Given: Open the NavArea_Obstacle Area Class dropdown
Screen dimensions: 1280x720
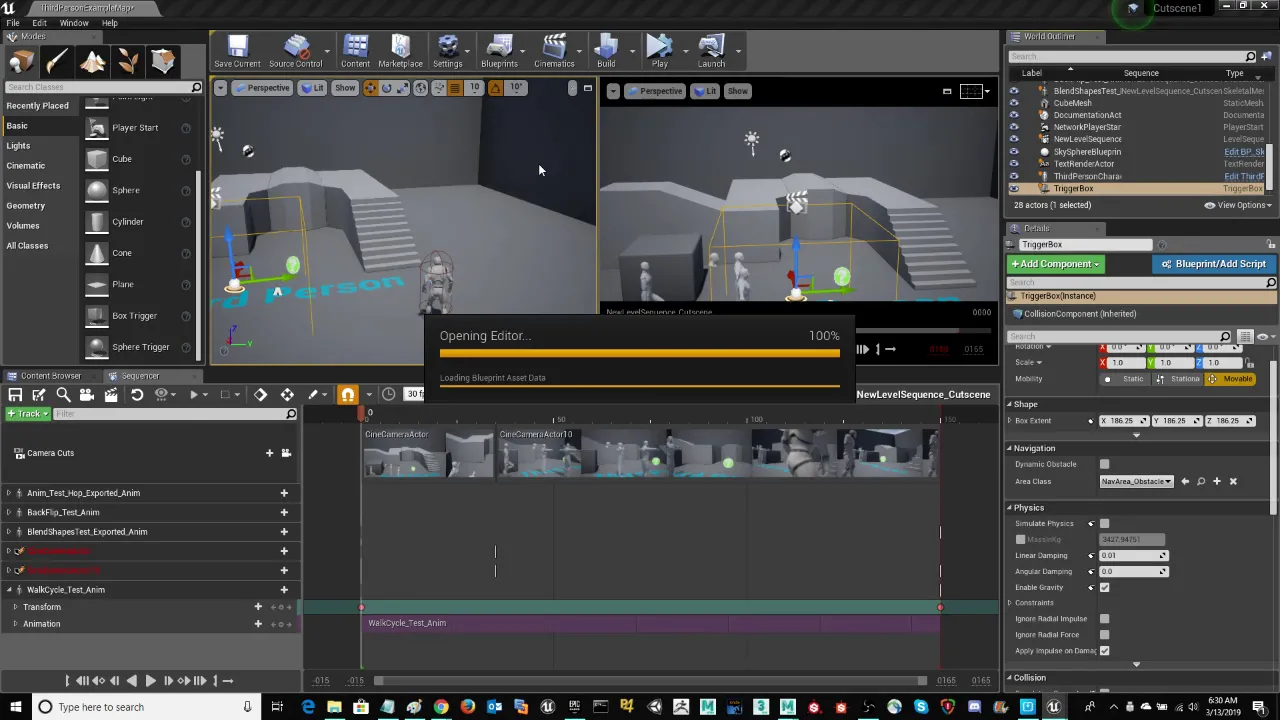Looking at the screenshot, I should point(1136,482).
